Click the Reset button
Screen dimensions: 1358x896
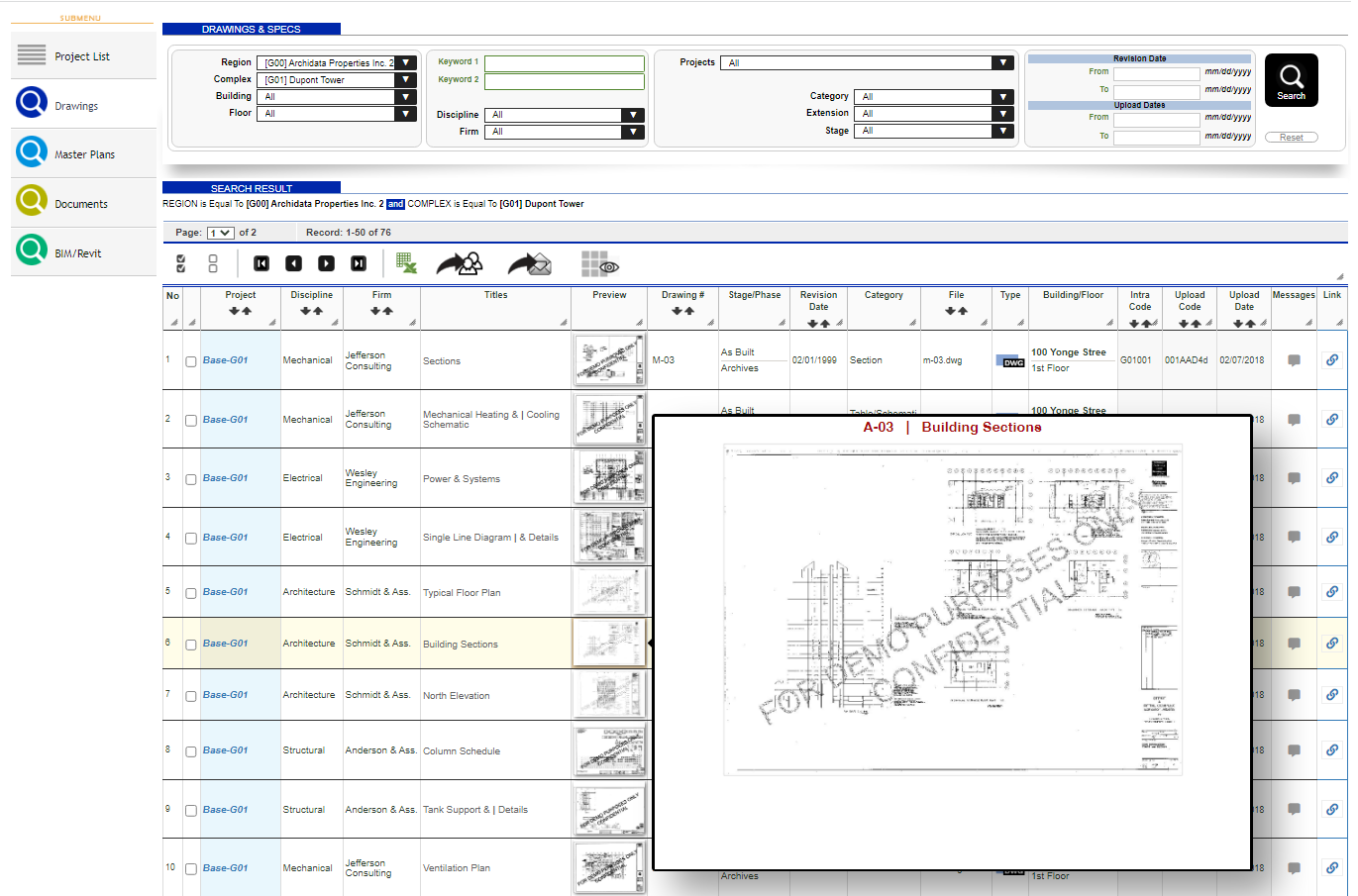point(1291,137)
